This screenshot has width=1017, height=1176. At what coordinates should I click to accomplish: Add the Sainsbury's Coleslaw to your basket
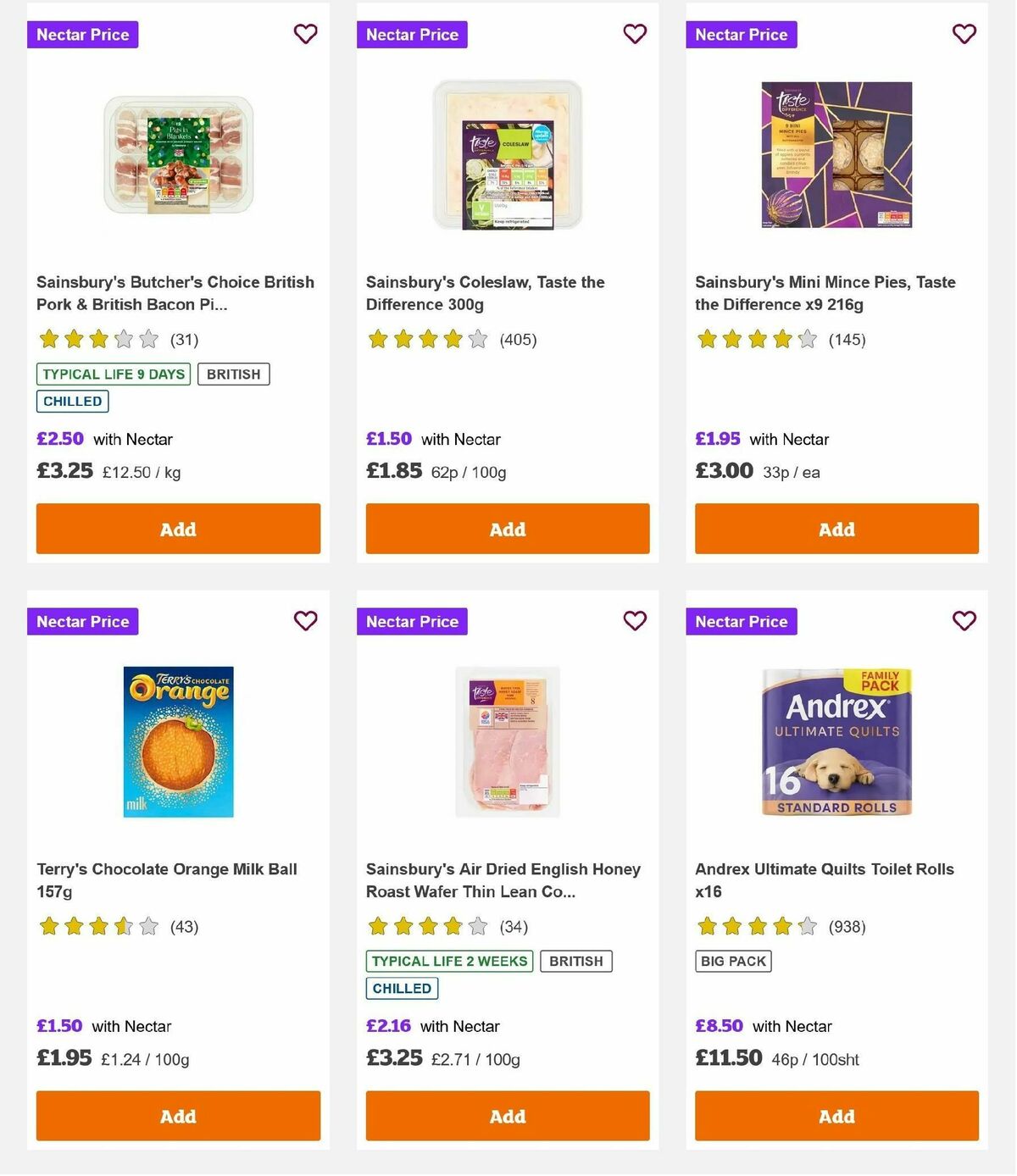[x=507, y=529]
